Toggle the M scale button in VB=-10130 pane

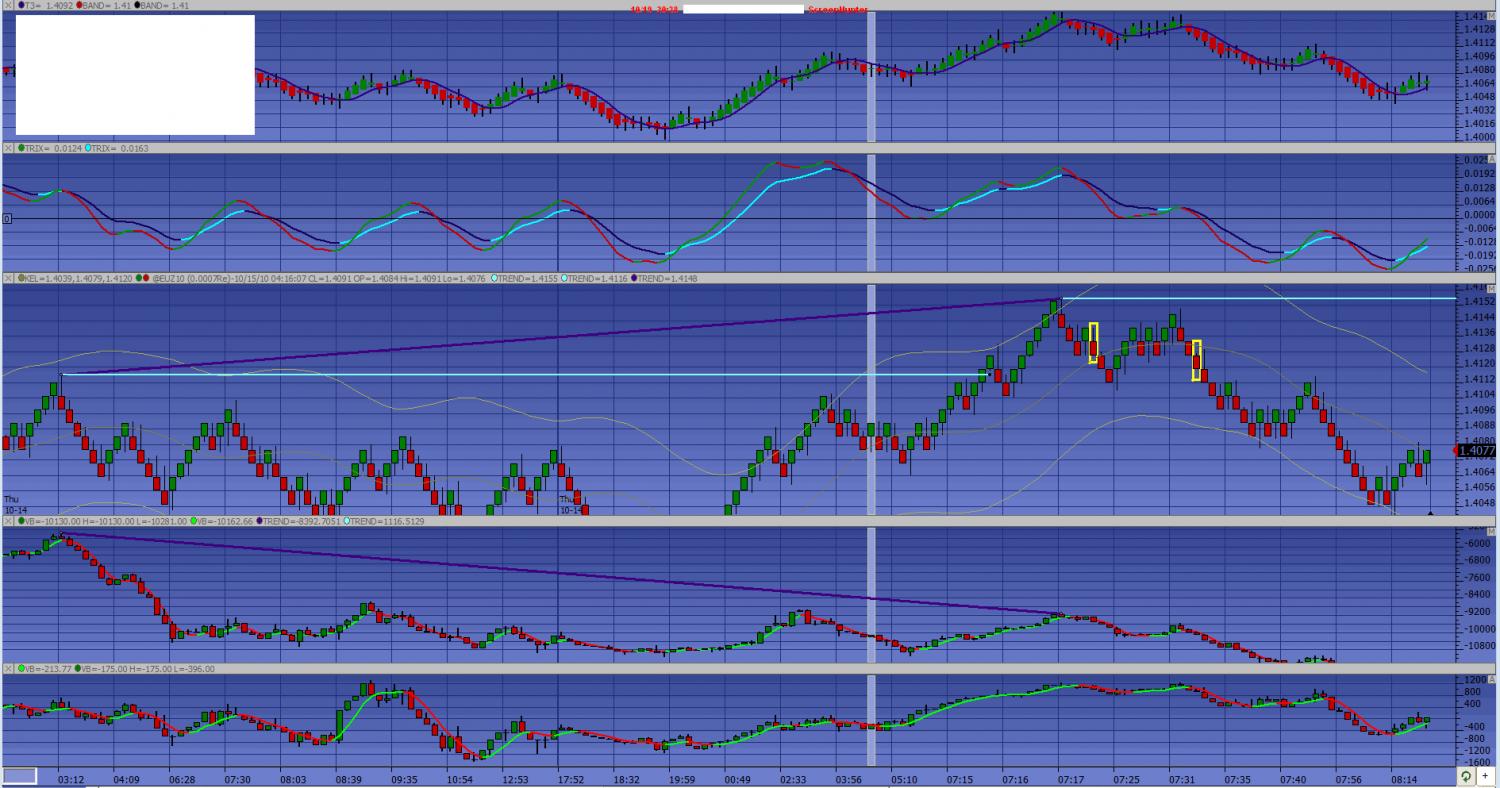pyautogui.click(x=1492, y=532)
